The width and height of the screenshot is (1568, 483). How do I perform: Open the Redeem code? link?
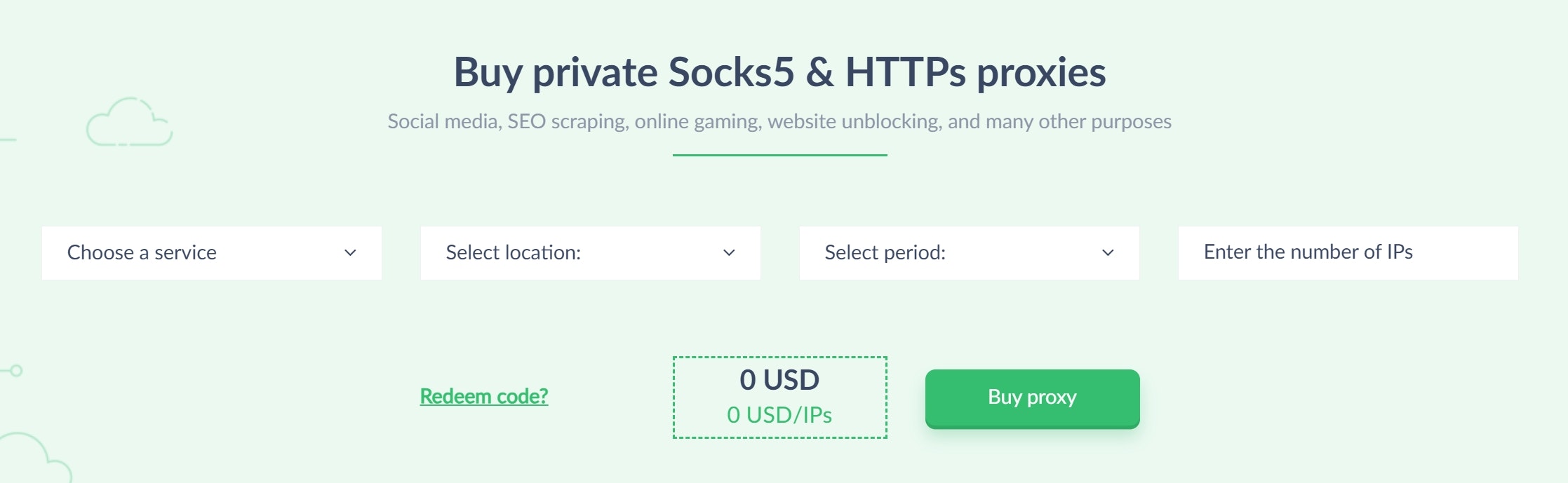pos(484,396)
